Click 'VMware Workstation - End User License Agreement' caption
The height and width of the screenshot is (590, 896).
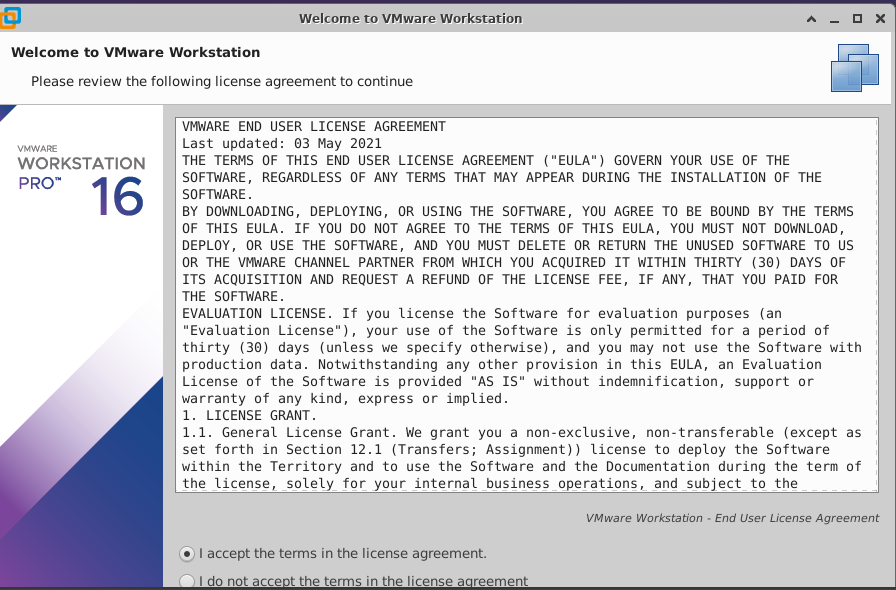tap(733, 518)
